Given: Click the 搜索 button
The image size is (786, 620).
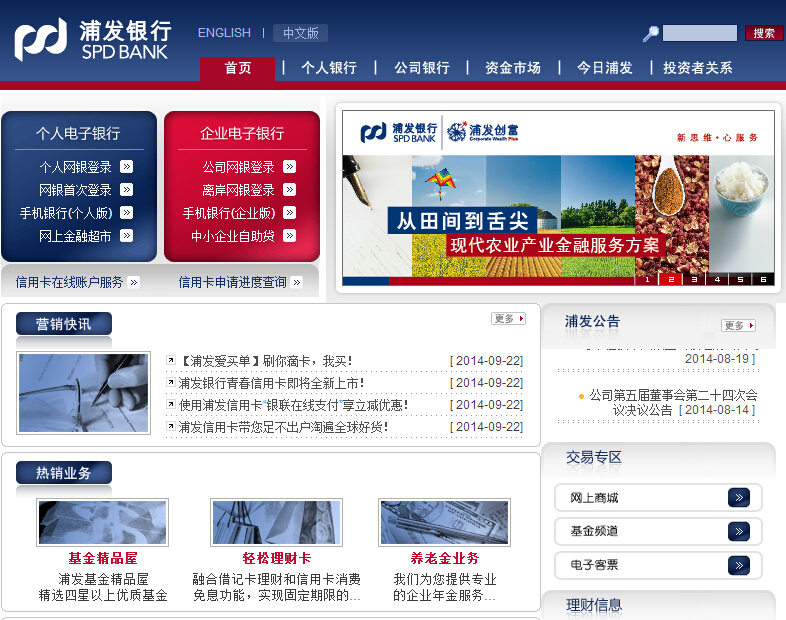Looking at the screenshot, I should pos(764,33).
